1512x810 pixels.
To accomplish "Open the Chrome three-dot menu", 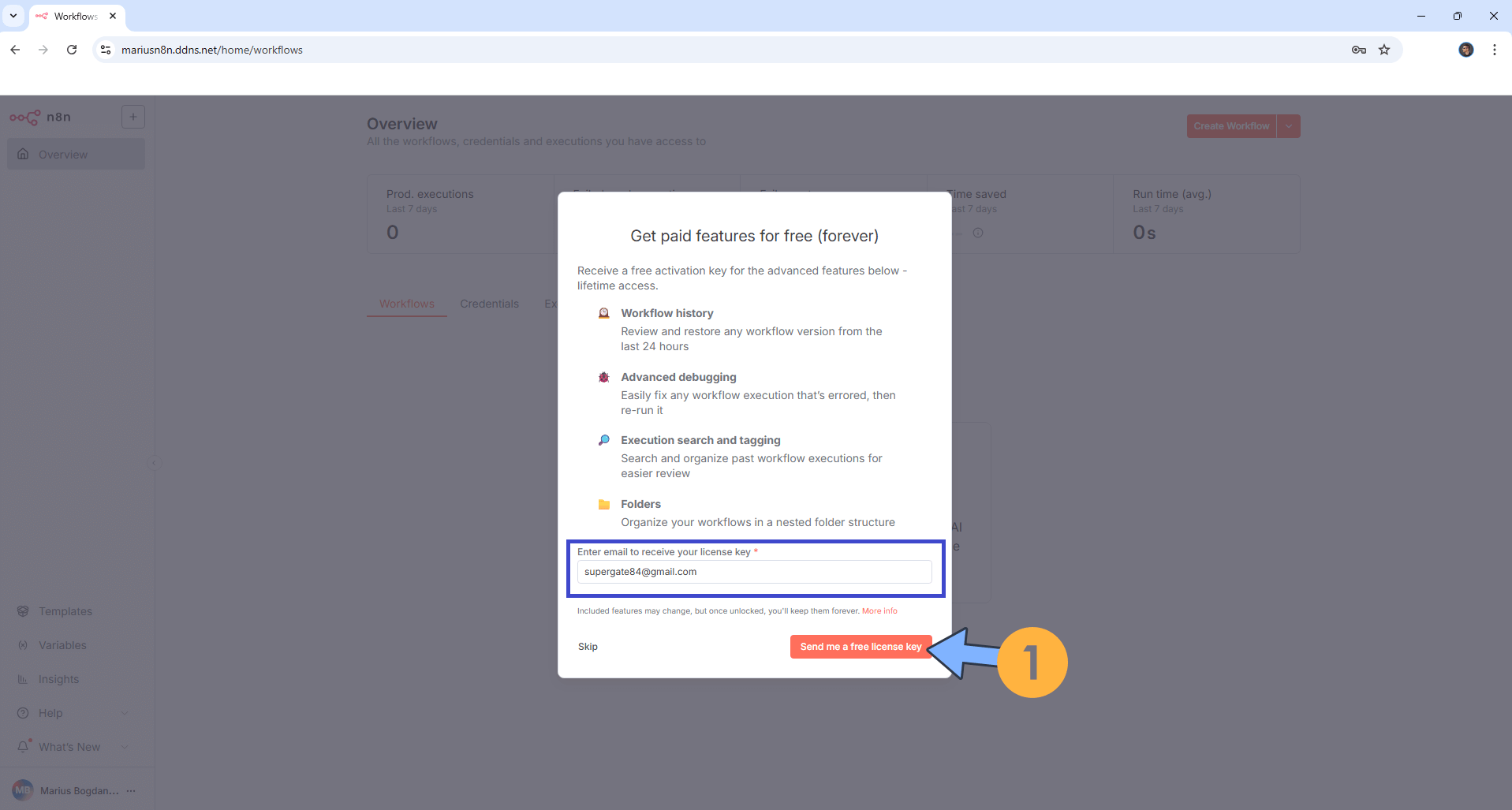I will [x=1495, y=50].
